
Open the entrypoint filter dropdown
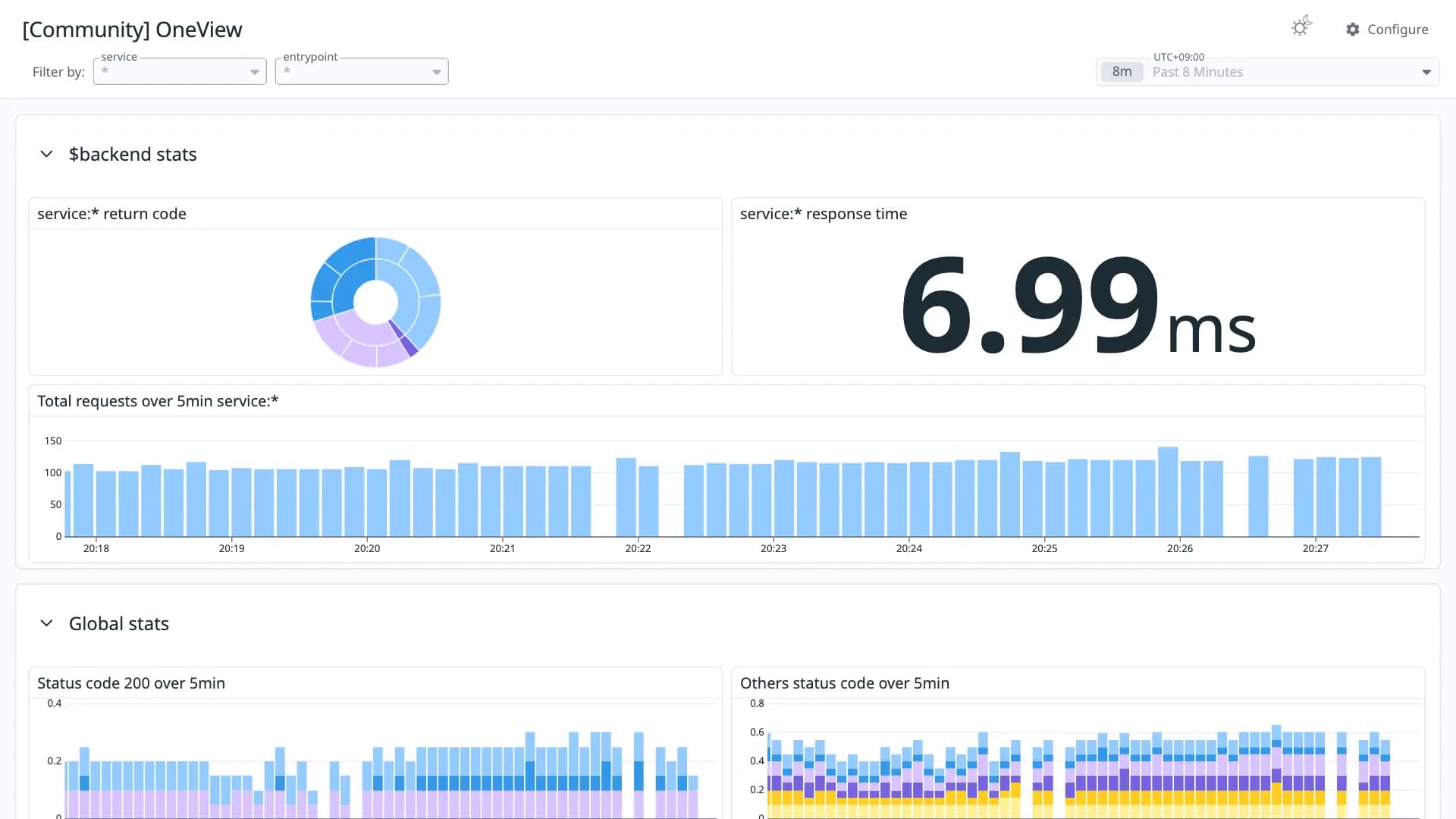[x=362, y=71]
